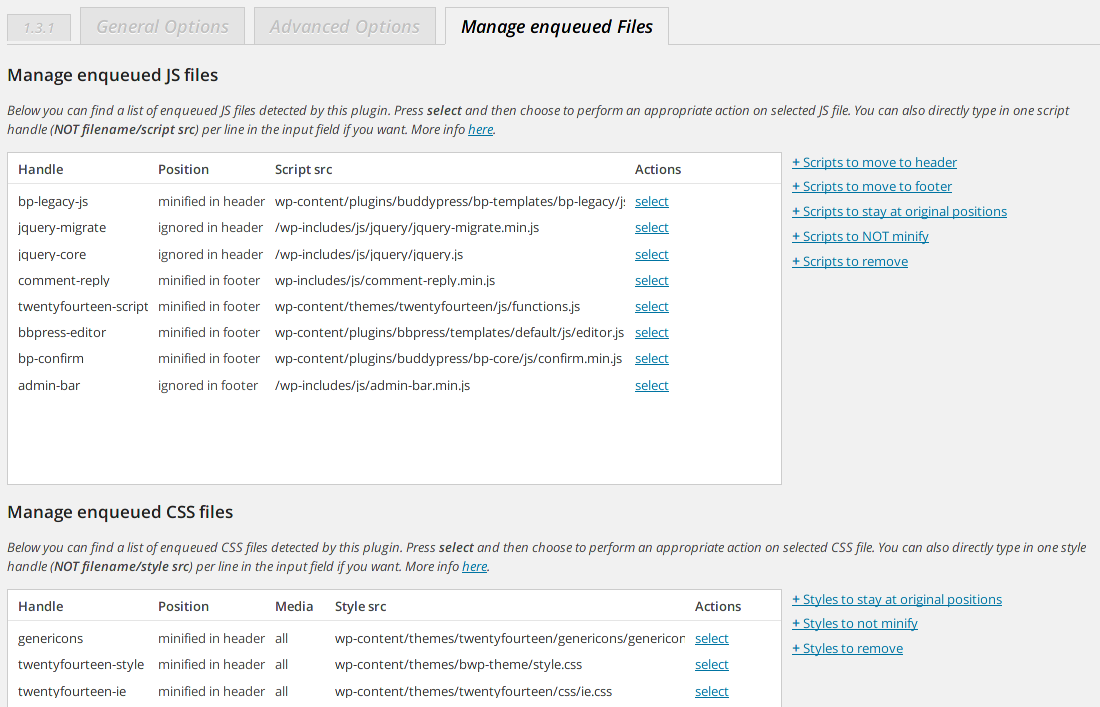The width and height of the screenshot is (1100, 707).
Task: Click select for the jquery-migrate script
Action: 651,227
